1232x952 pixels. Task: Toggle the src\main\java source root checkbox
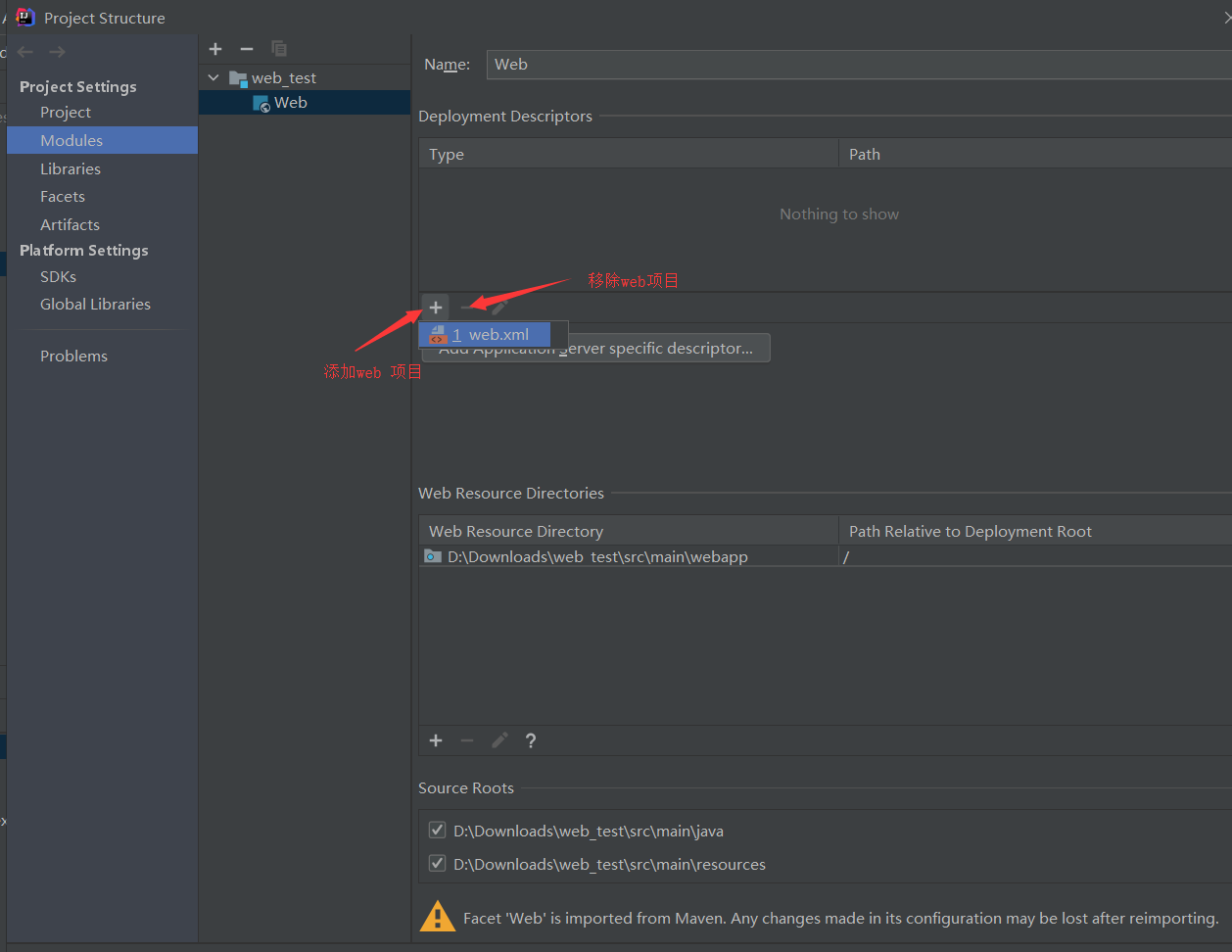click(x=437, y=831)
